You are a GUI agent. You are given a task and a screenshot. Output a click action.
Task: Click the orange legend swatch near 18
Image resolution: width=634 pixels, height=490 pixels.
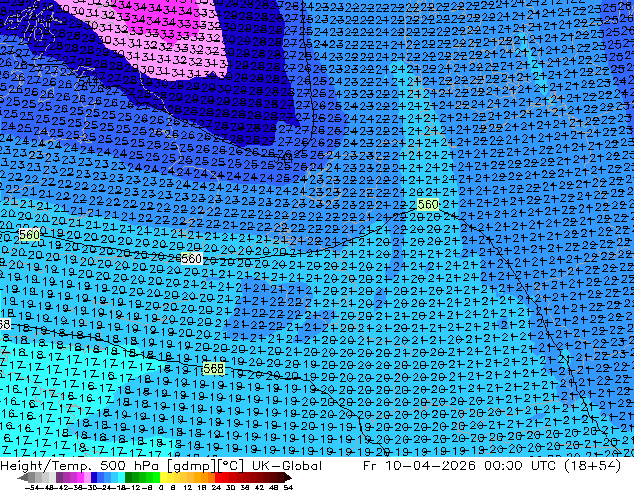click(205, 477)
